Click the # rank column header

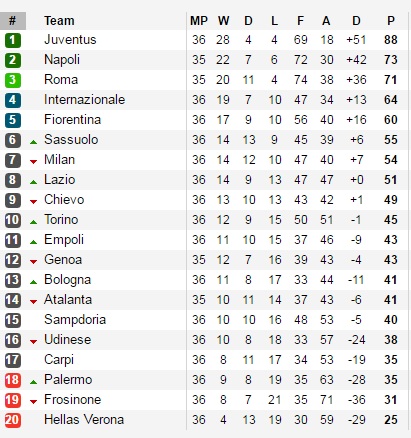click(13, 21)
